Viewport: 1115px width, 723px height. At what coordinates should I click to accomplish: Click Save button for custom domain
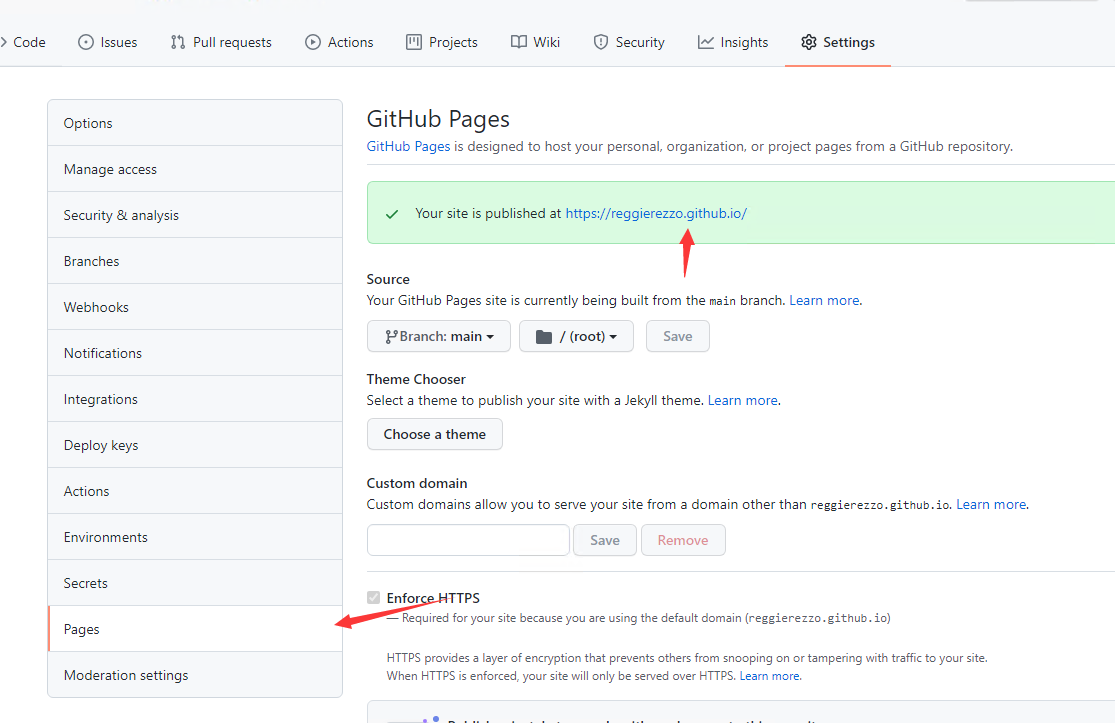click(604, 540)
